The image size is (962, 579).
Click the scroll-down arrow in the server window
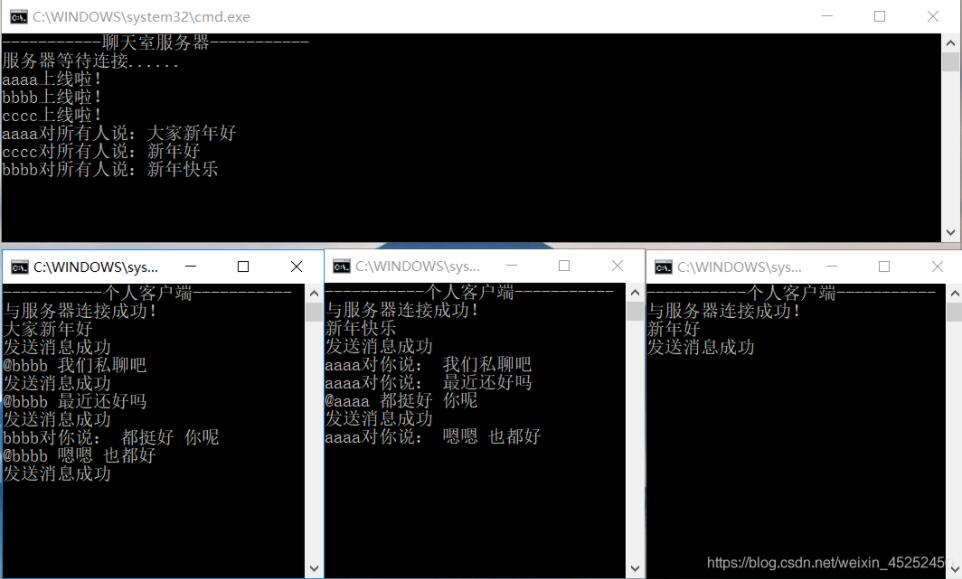950,232
